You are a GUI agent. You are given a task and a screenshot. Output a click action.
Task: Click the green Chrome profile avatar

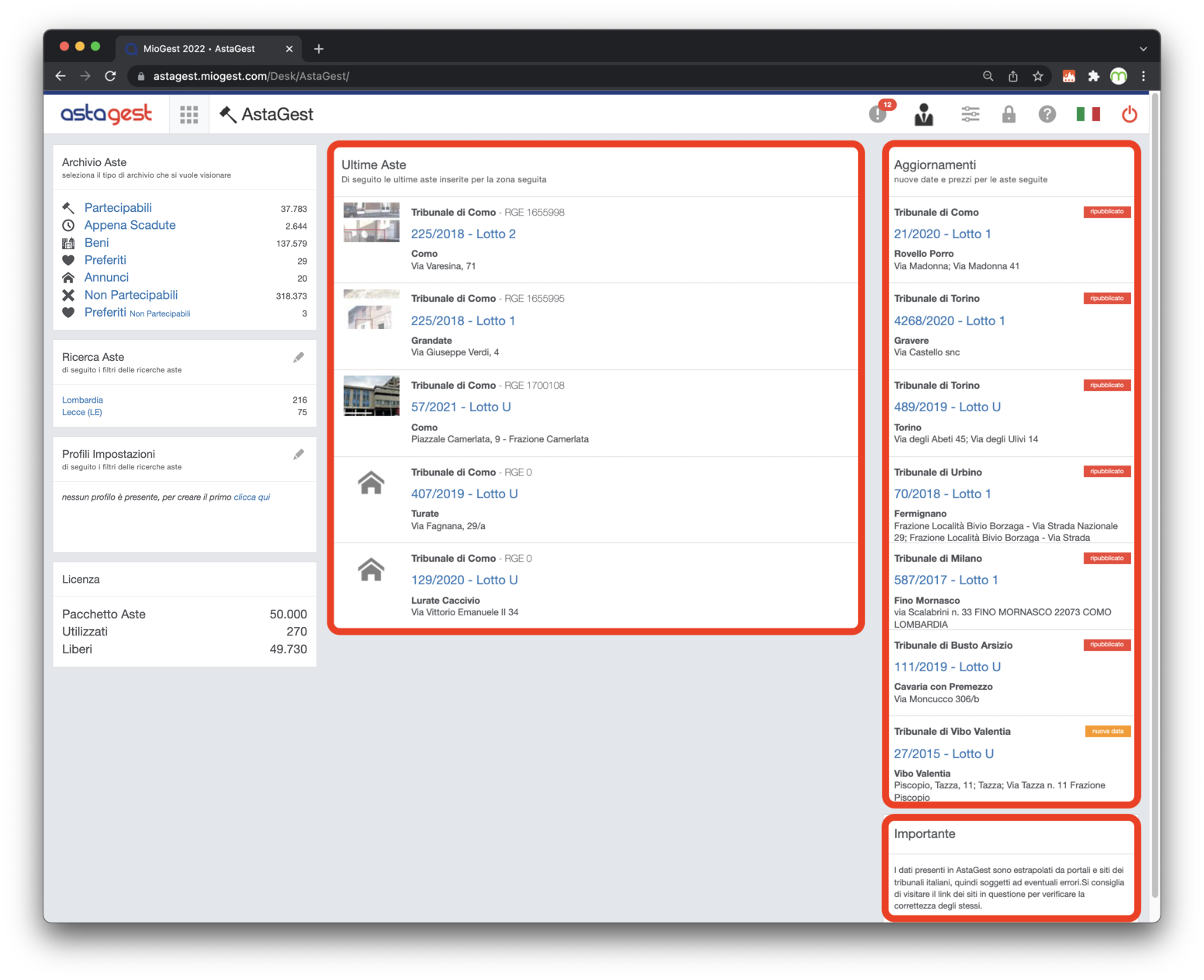point(1119,76)
